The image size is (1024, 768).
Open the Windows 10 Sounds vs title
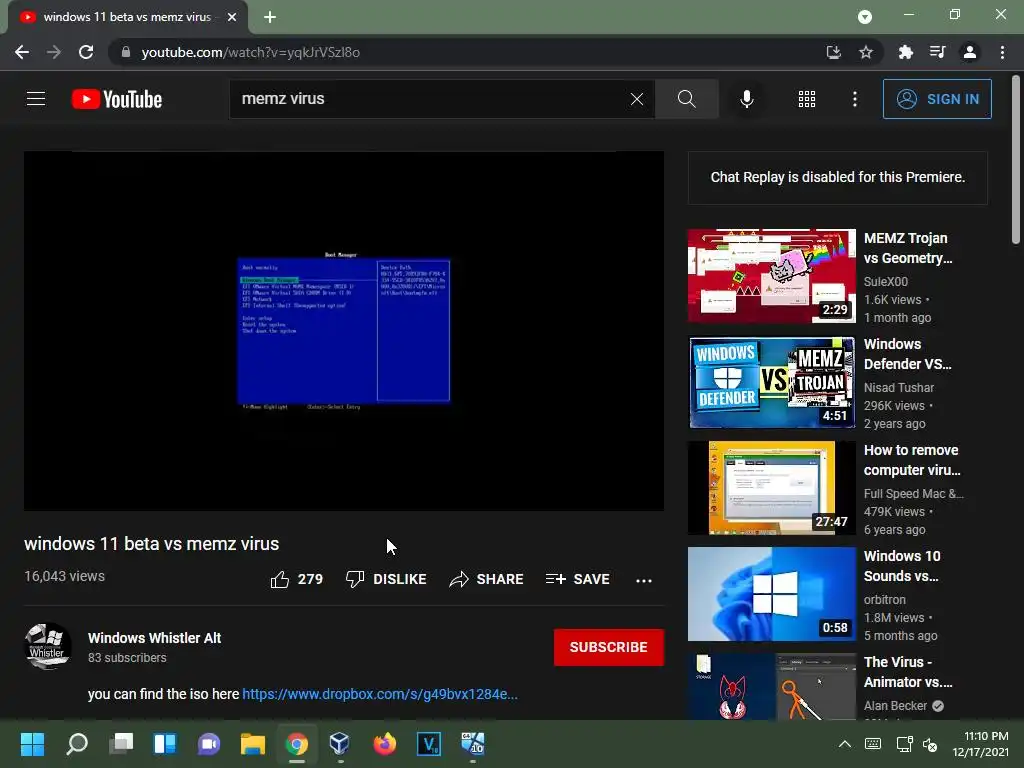point(903,566)
